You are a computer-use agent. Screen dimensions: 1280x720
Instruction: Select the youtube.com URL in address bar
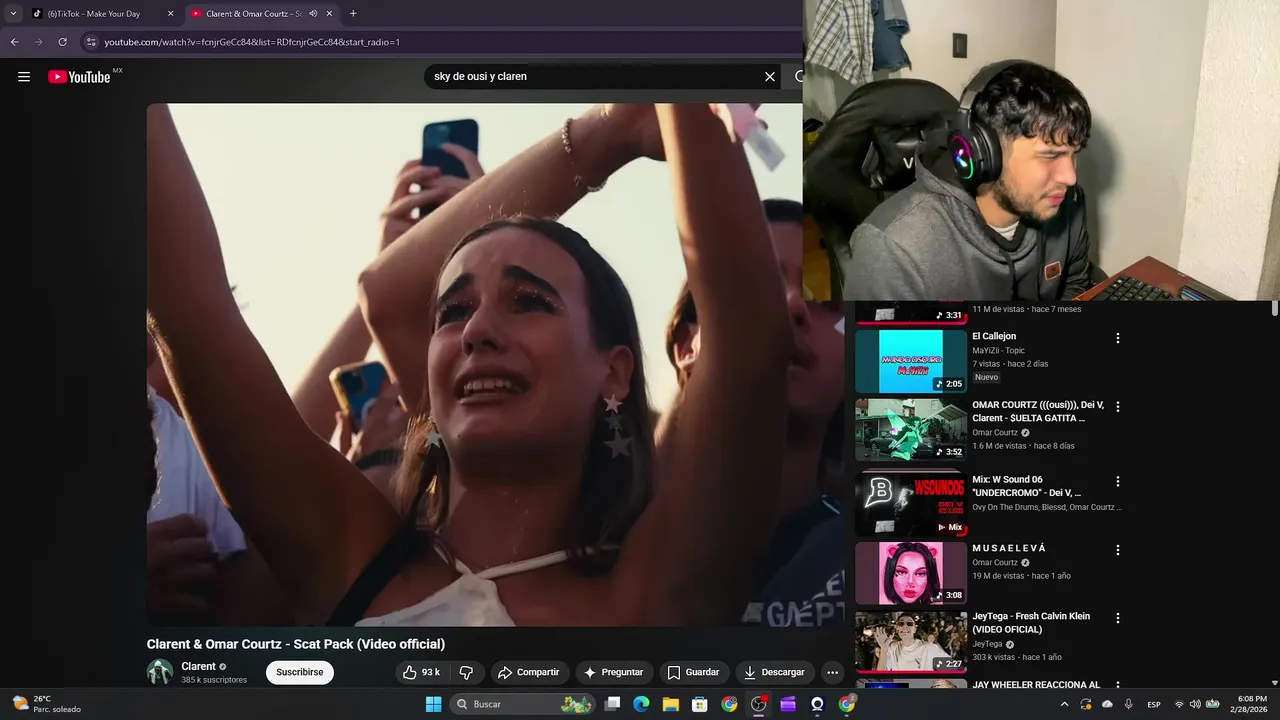252,42
